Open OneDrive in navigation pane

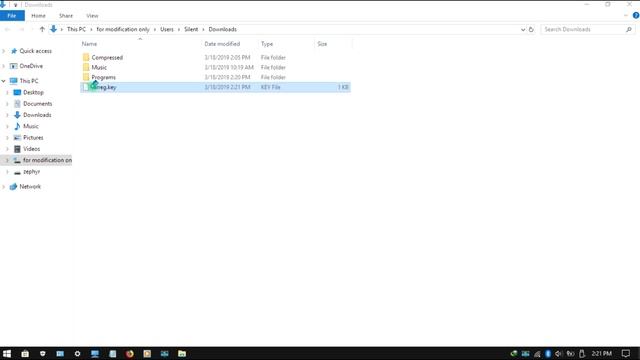point(31,66)
